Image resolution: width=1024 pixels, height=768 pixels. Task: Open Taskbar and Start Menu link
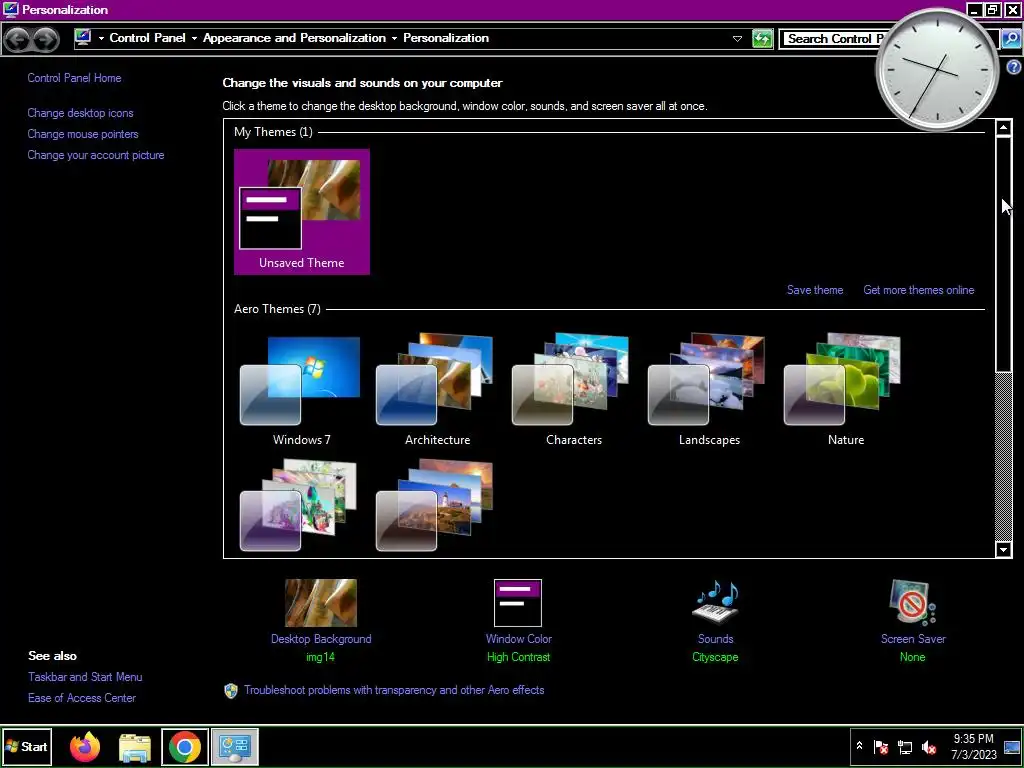(85, 677)
